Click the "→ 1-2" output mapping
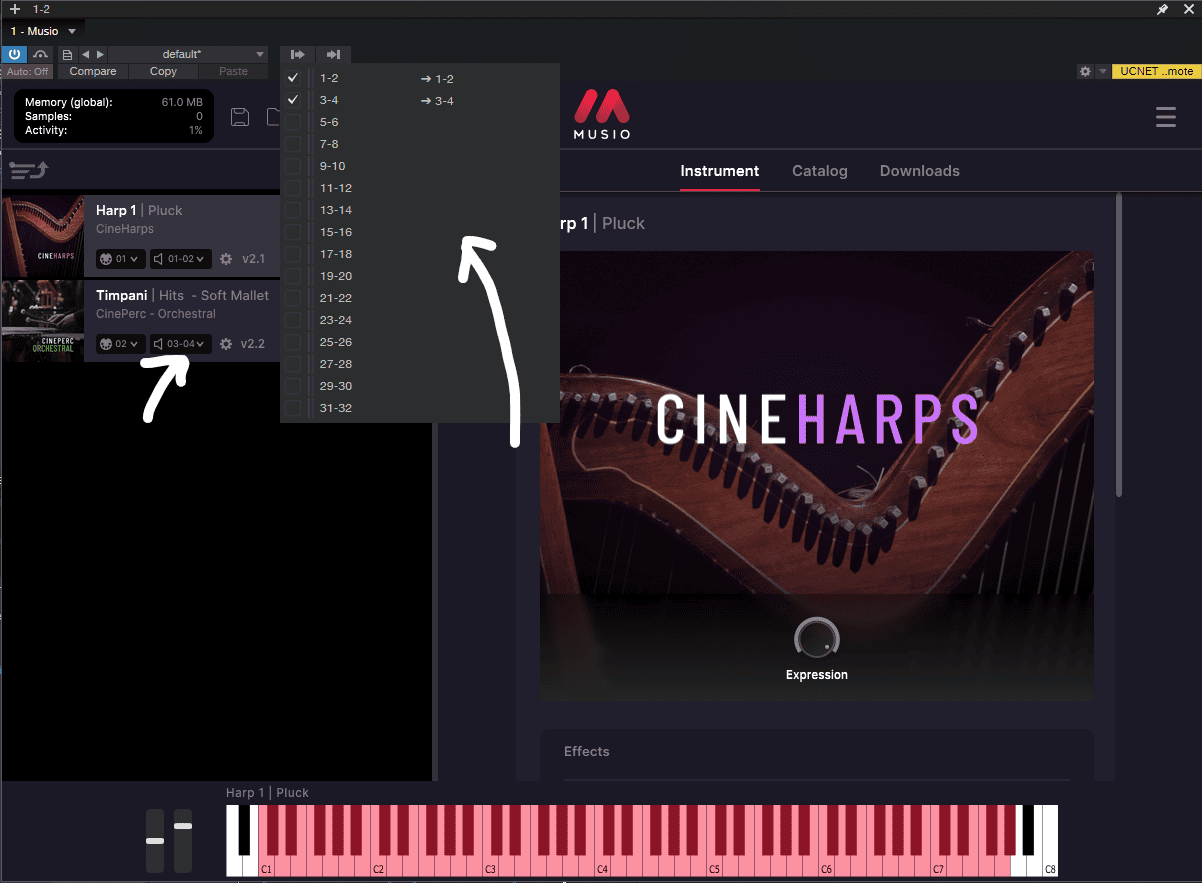The width and height of the screenshot is (1202, 883). (438, 78)
